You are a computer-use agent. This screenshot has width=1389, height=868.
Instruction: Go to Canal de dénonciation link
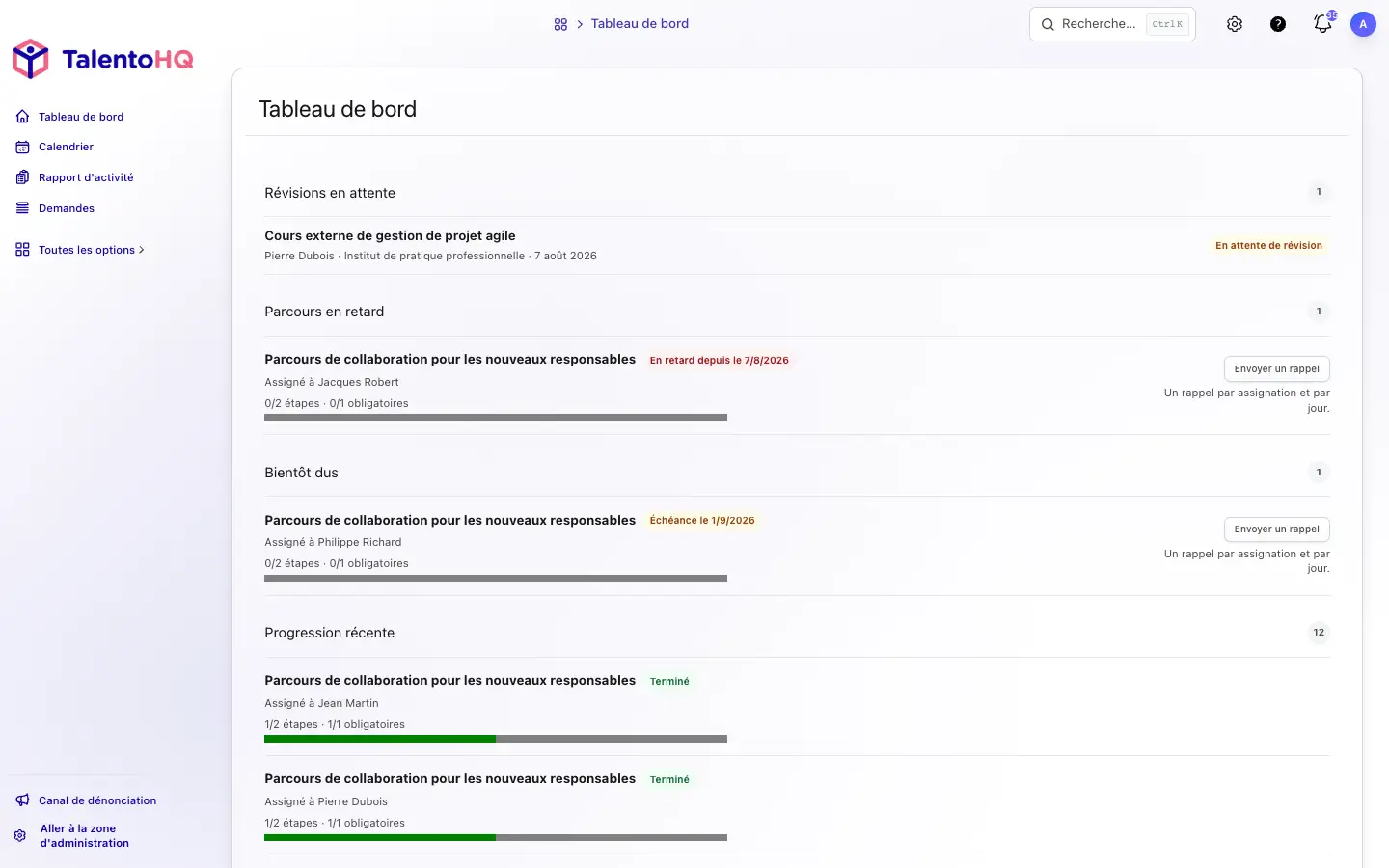pyautogui.click(x=97, y=800)
